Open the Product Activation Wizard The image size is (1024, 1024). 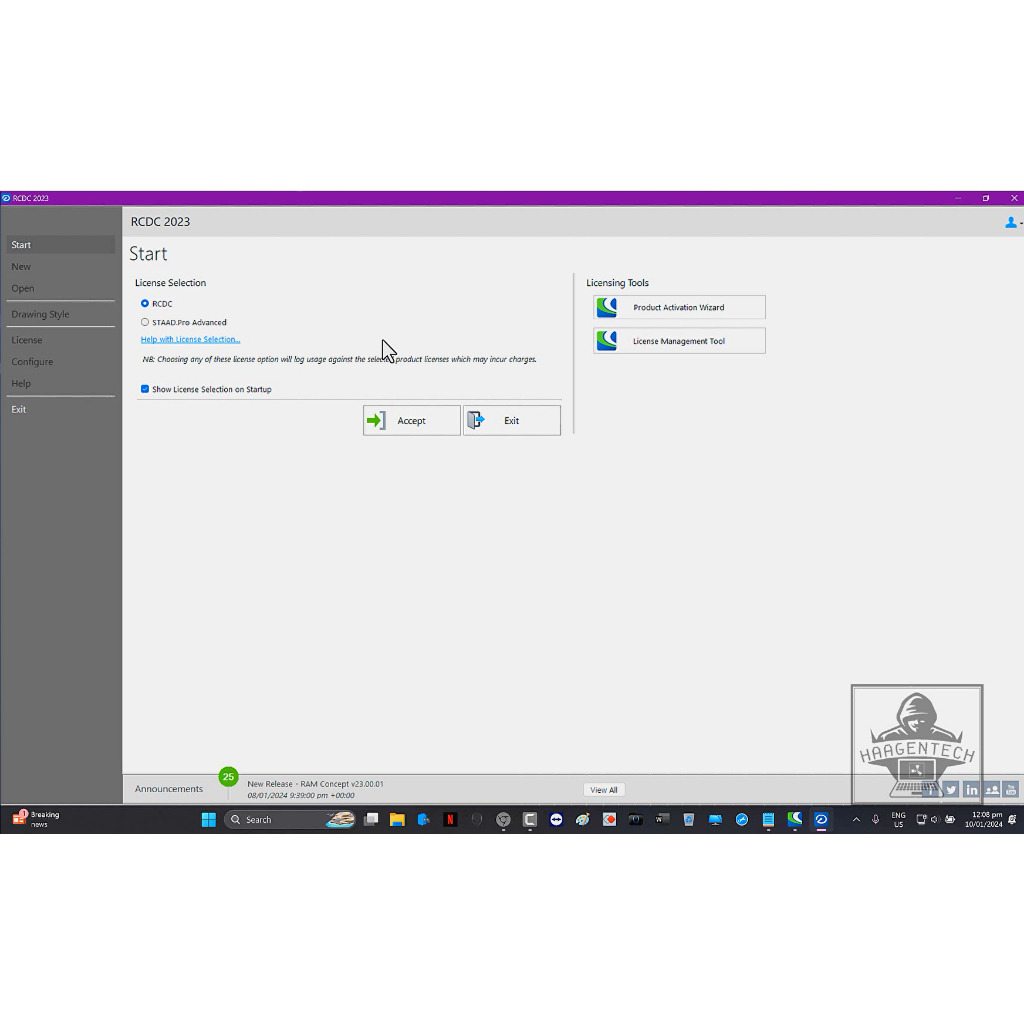[x=679, y=308]
